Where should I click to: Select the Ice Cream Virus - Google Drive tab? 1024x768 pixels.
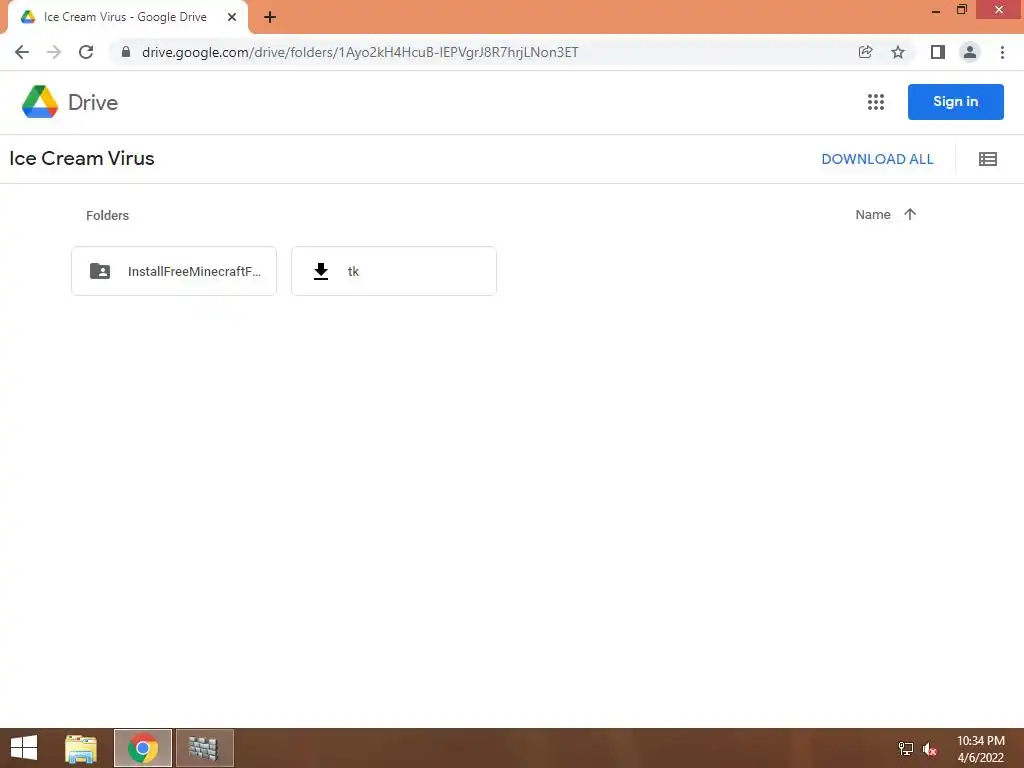tap(127, 17)
